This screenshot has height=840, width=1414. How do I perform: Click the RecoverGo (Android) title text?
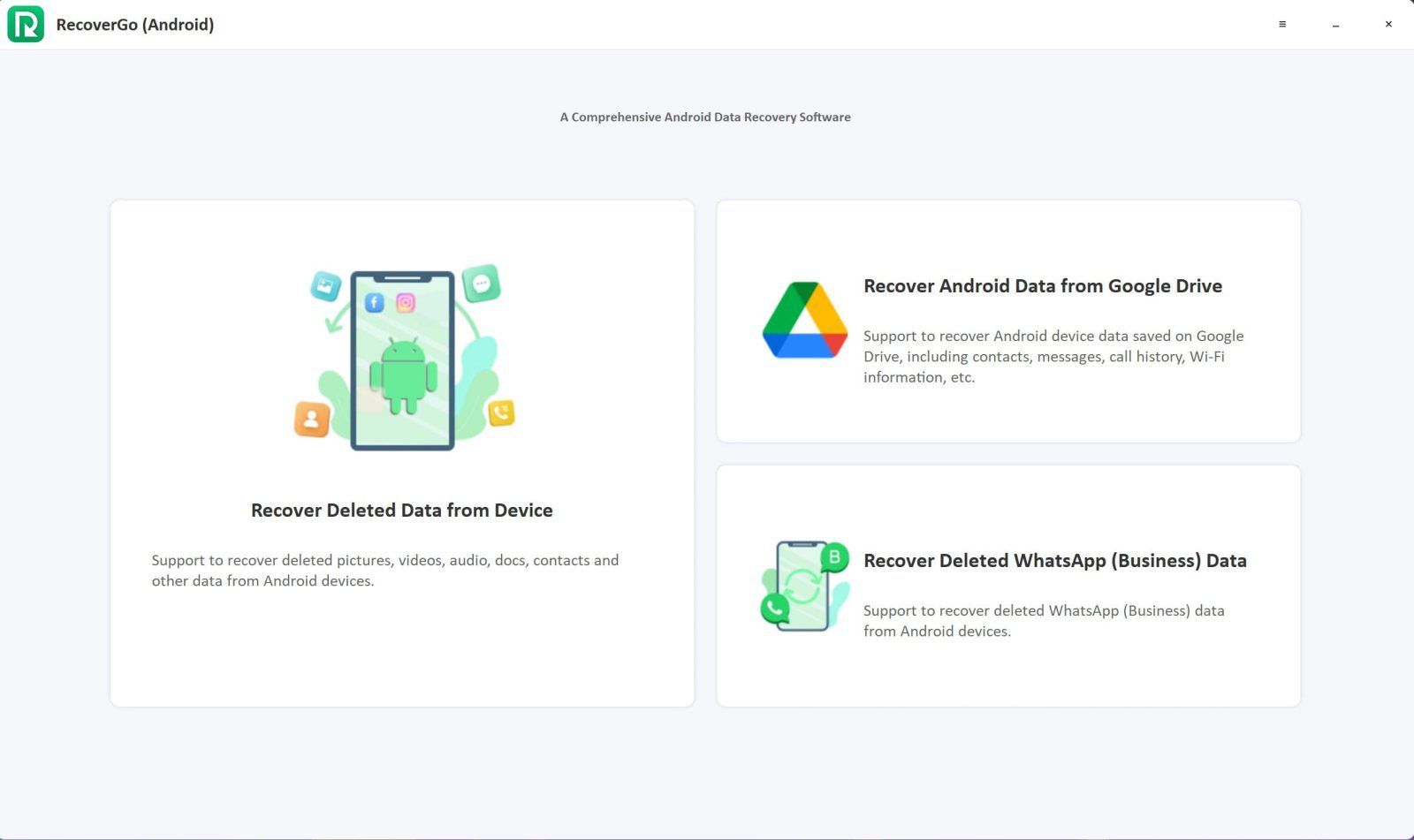(x=135, y=25)
